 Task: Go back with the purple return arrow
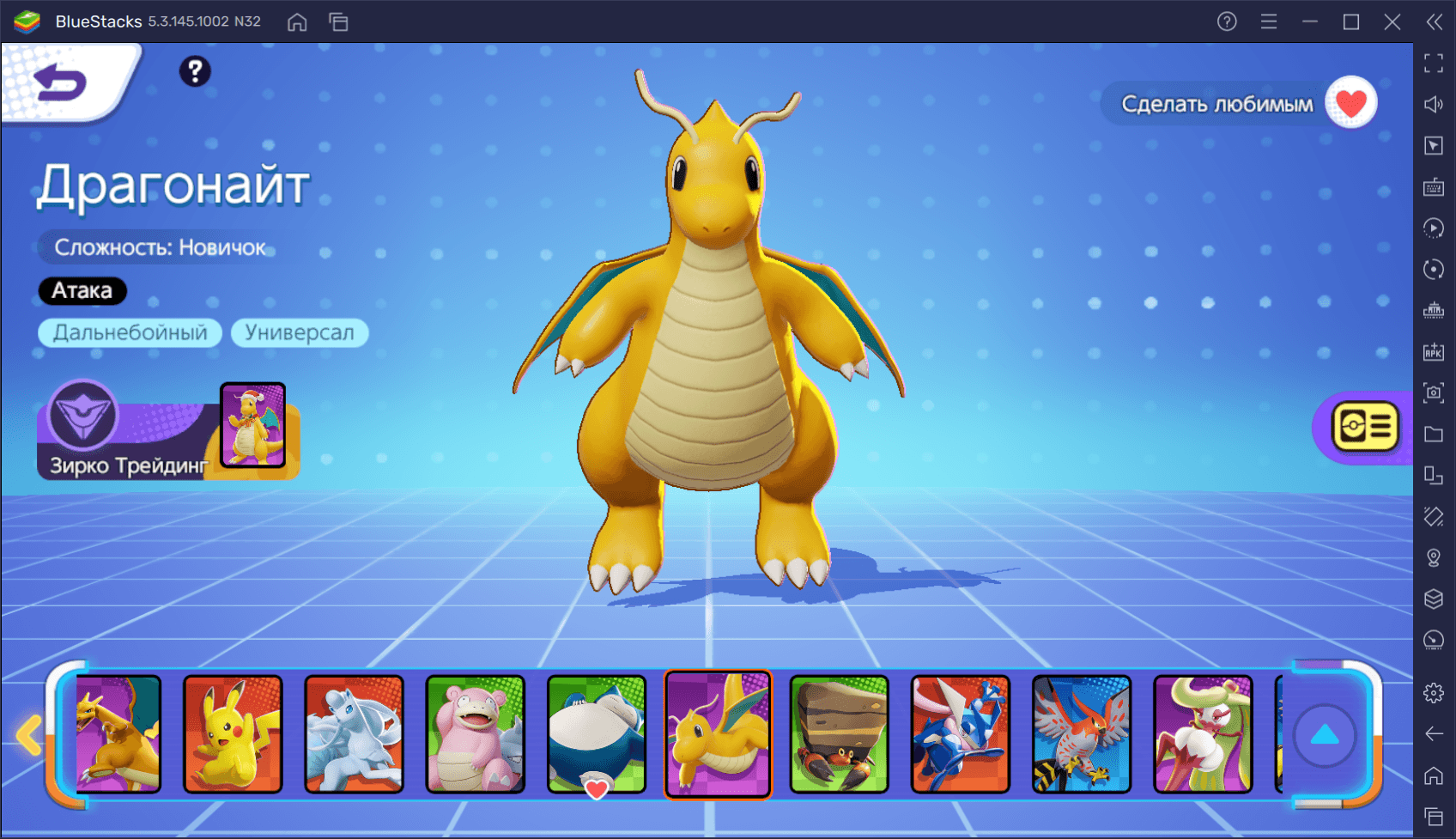click(60, 82)
